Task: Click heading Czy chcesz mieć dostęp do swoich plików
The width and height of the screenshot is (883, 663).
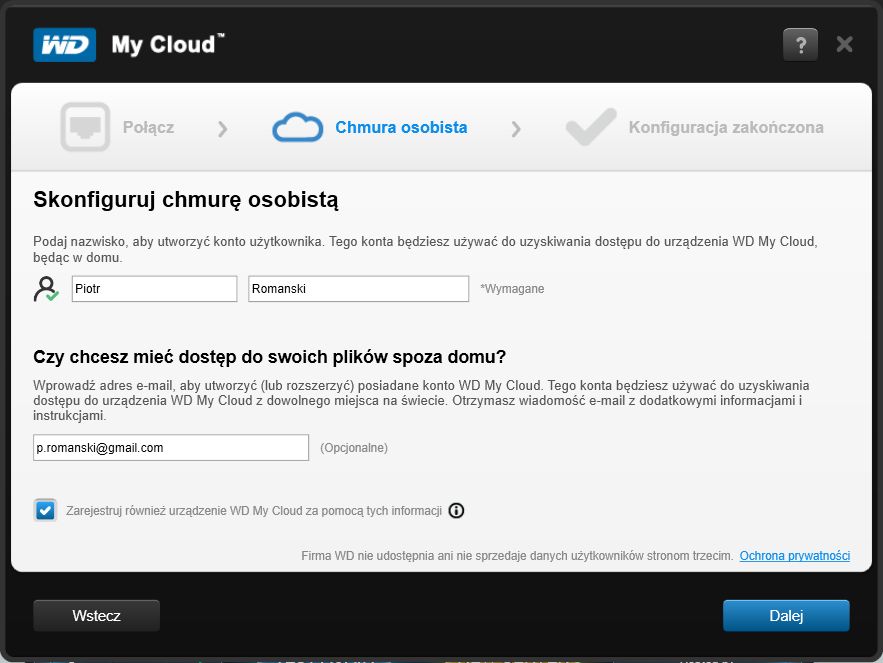Action: [269, 357]
